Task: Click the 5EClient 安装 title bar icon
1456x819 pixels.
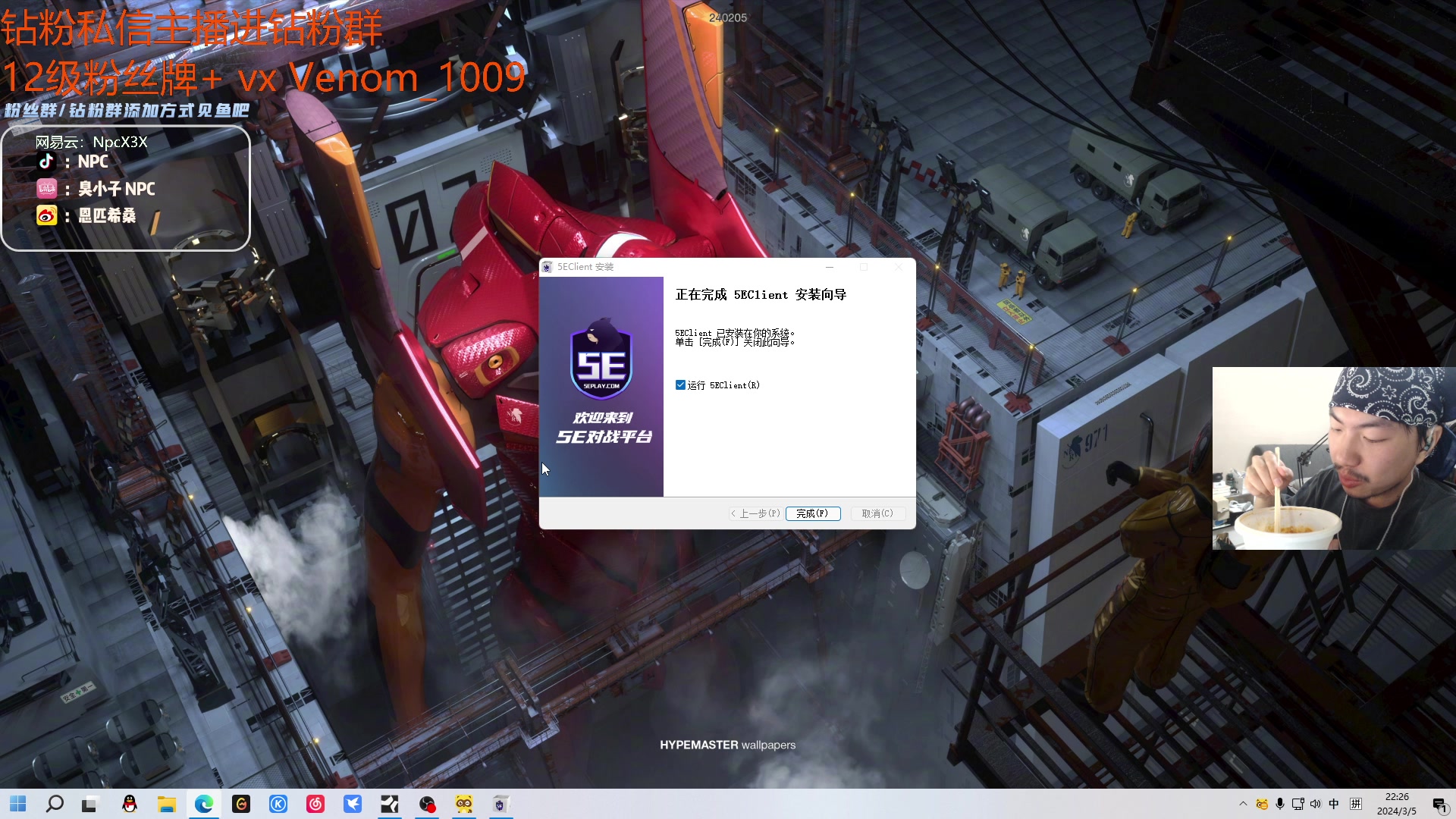Action: point(548,267)
